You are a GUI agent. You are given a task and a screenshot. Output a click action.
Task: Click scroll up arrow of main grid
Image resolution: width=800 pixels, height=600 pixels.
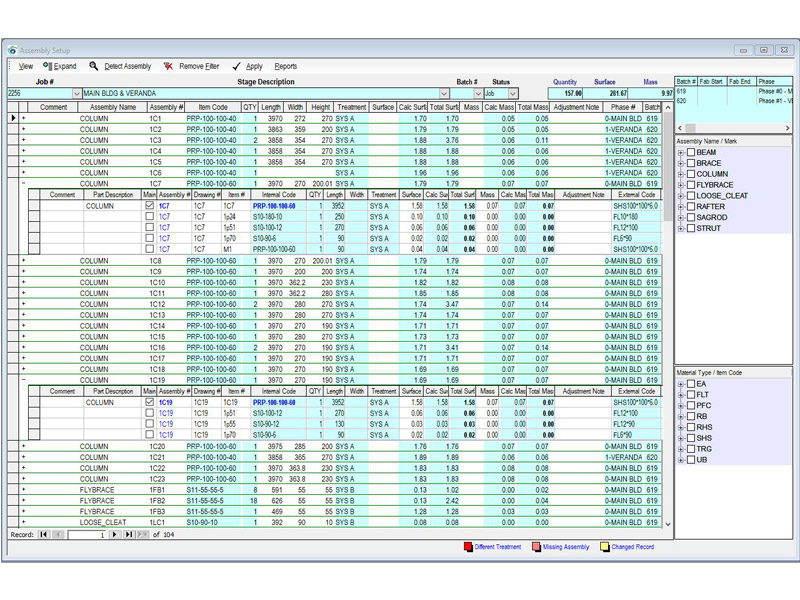[x=667, y=108]
